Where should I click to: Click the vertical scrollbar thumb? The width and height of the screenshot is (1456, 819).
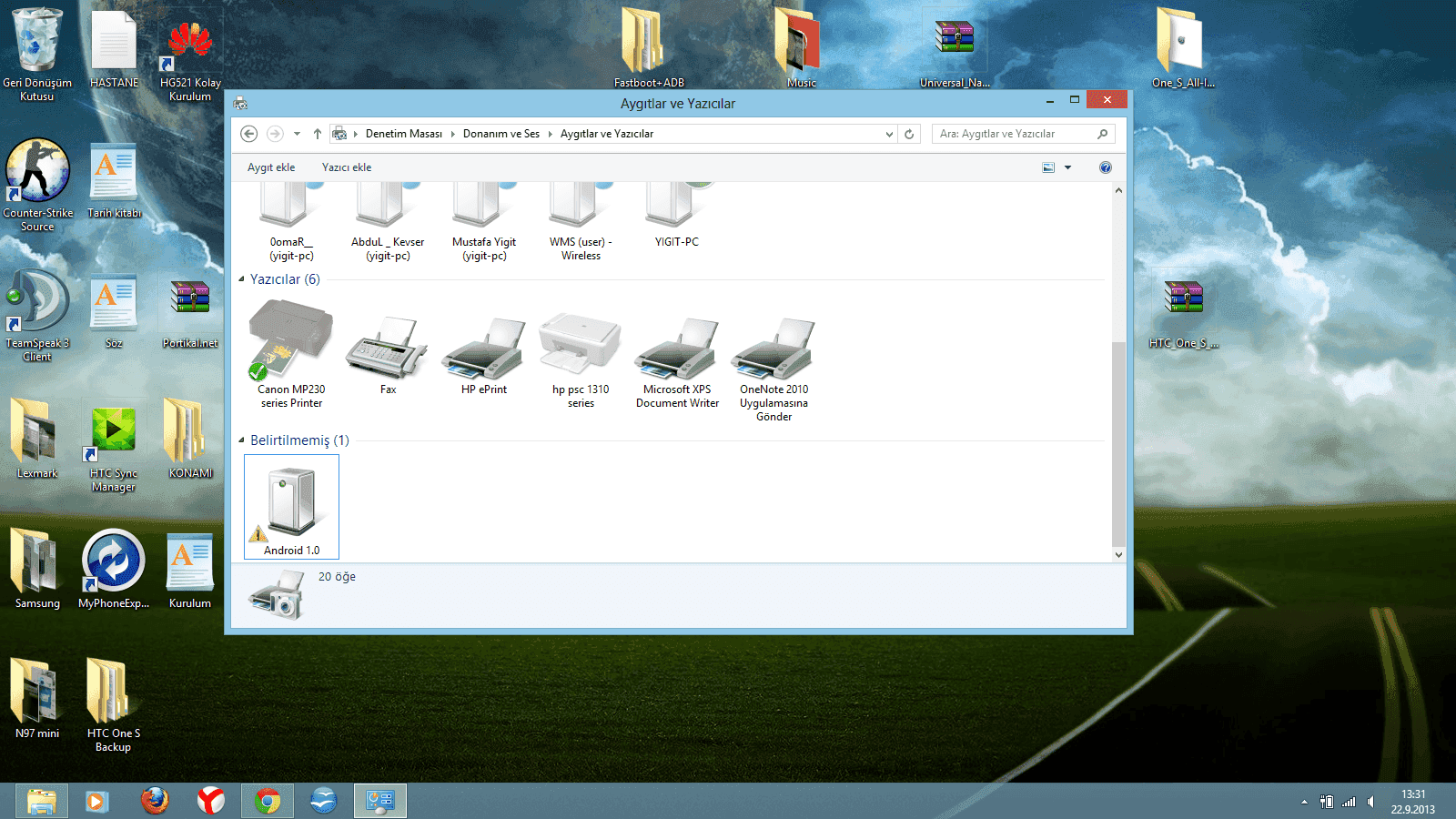point(1118,443)
